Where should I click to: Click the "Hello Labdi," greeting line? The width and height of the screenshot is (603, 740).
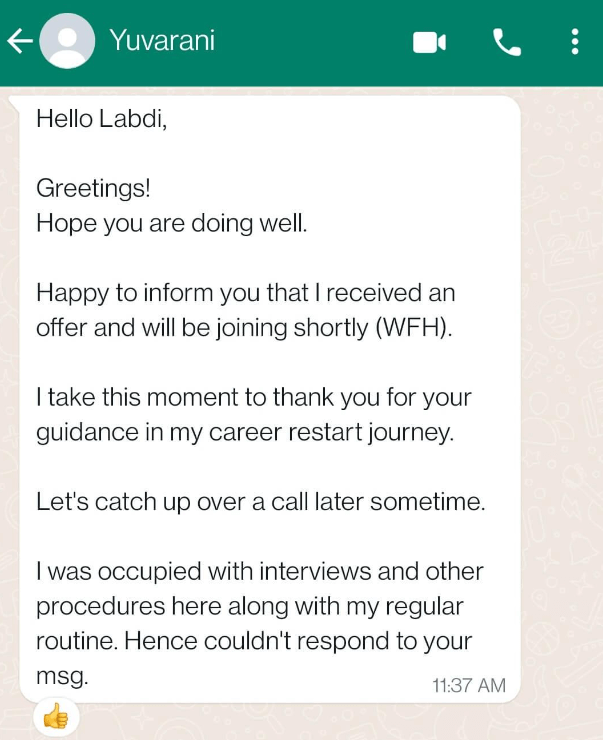(101, 119)
